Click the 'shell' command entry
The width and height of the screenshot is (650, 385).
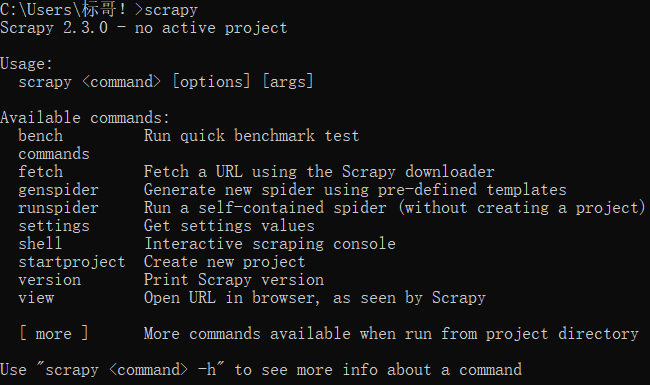[x=40, y=244]
